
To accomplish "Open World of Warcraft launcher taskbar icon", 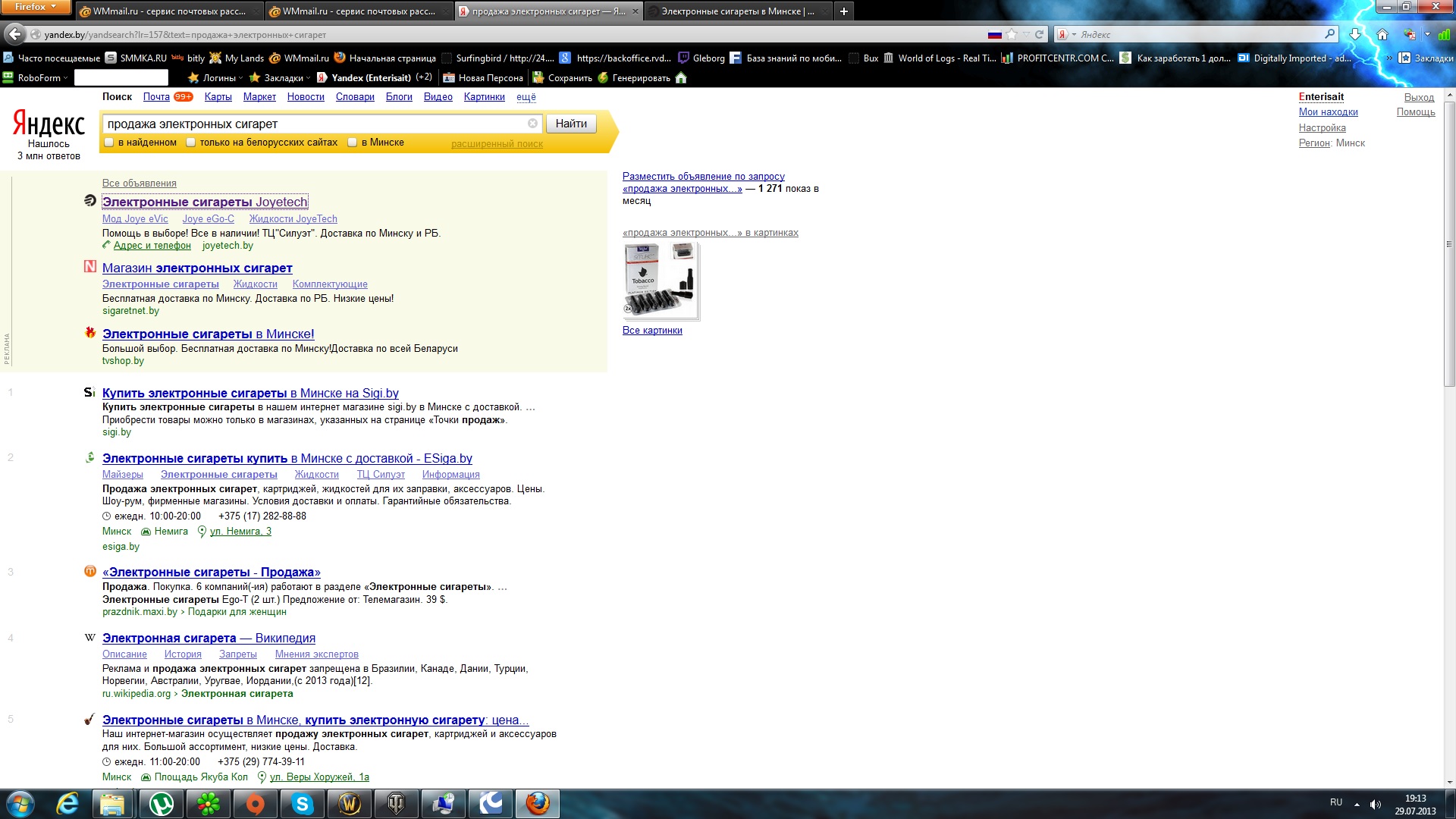I will 350,804.
